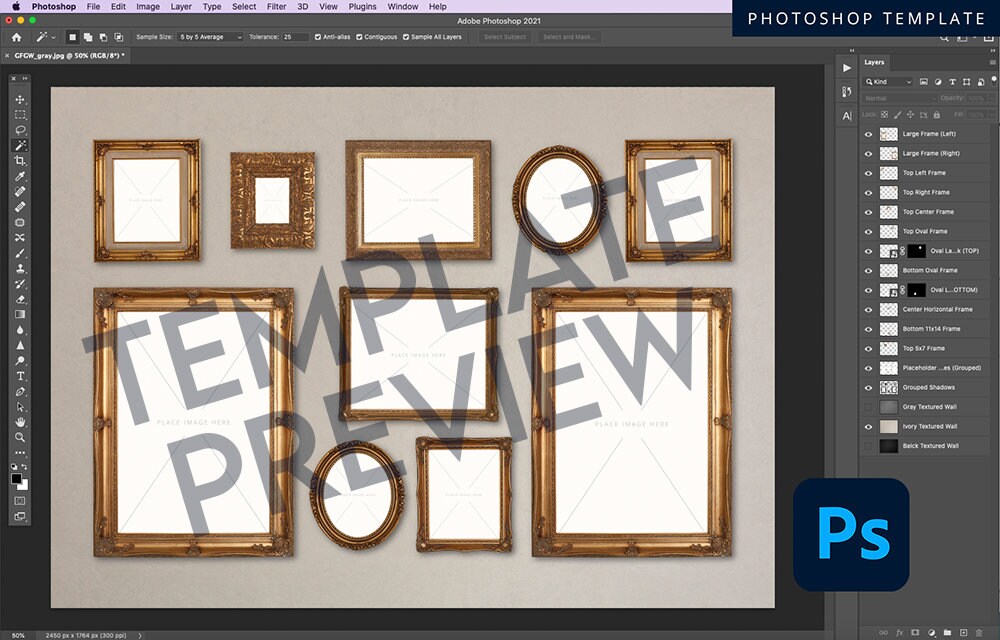
Task: Select the Move tool
Action: click(x=20, y=99)
